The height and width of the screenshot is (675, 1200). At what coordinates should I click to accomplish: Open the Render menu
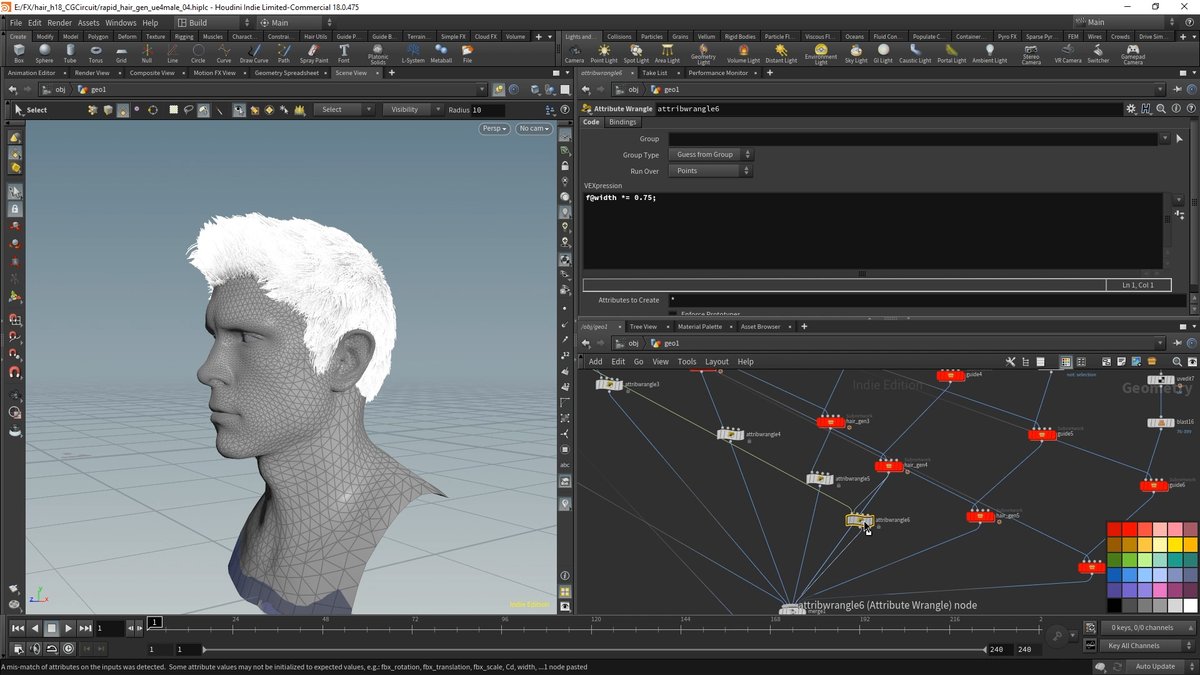click(59, 22)
